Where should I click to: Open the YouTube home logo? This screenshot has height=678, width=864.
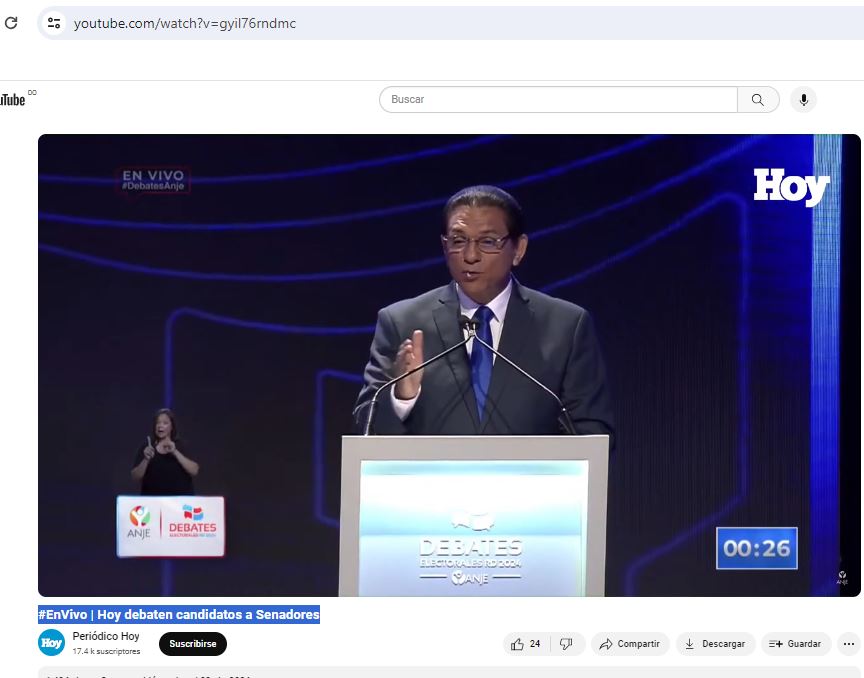point(17,99)
